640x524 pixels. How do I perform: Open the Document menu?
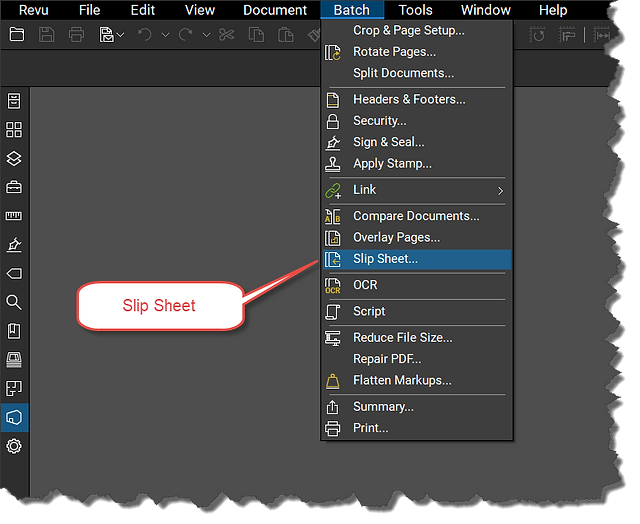pos(275,10)
